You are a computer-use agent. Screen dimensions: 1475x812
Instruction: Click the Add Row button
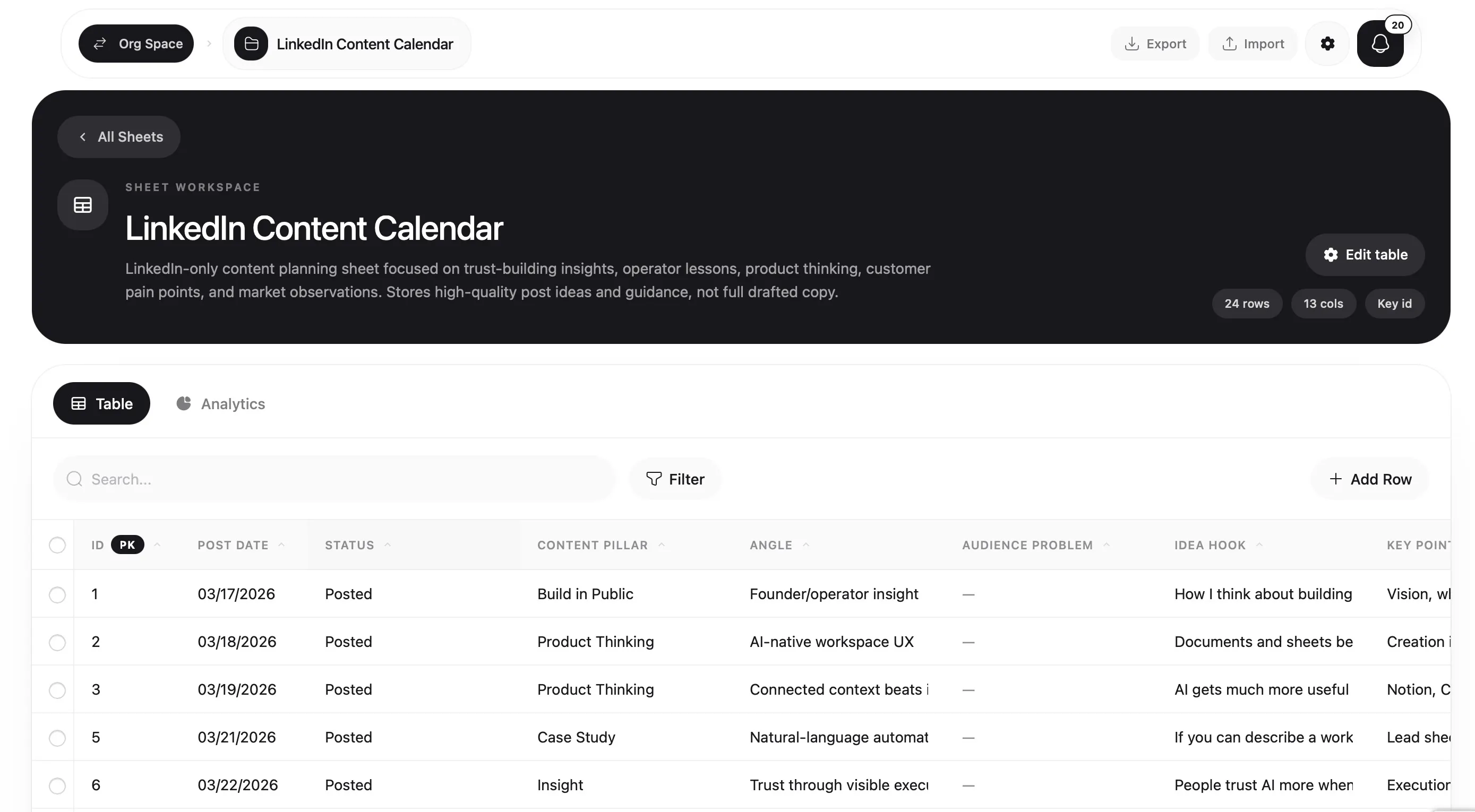coord(1370,479)
